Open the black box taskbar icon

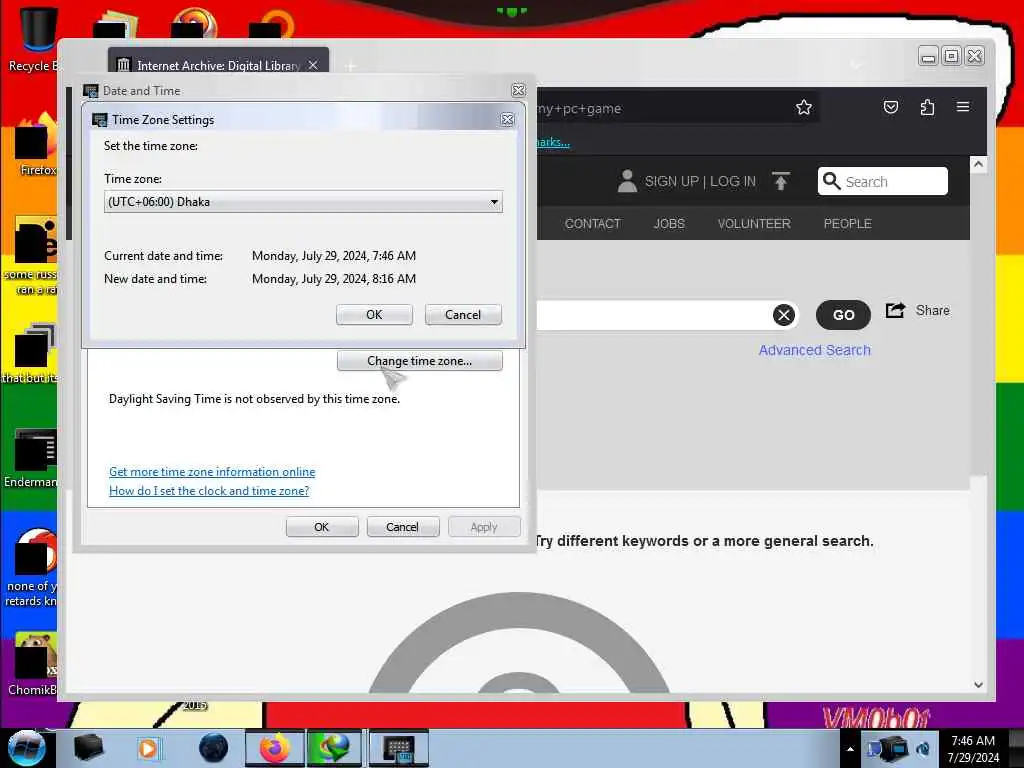88,748
